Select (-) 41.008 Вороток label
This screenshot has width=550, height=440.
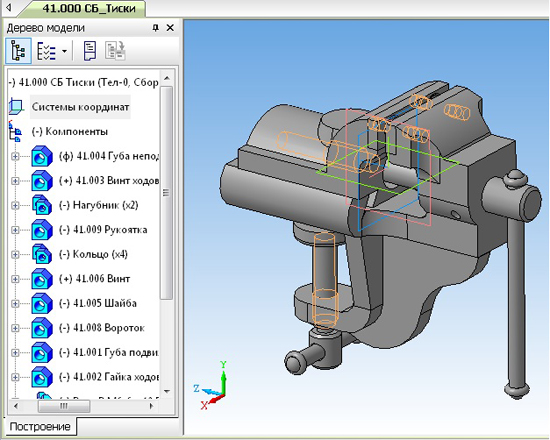[102, 328]
